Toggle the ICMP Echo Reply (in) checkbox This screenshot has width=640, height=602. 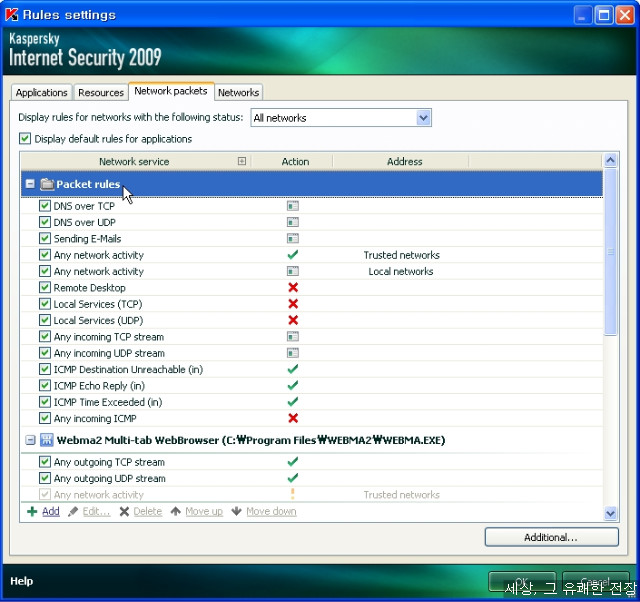pyautogui.click(x=44, y=385)
